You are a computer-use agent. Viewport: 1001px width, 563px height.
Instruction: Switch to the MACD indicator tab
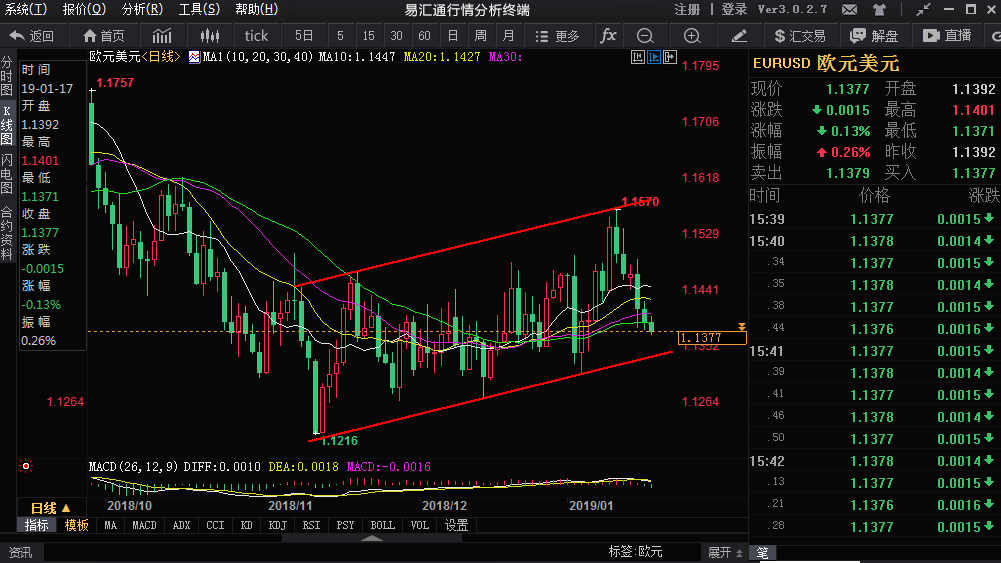tap(145, 525)
